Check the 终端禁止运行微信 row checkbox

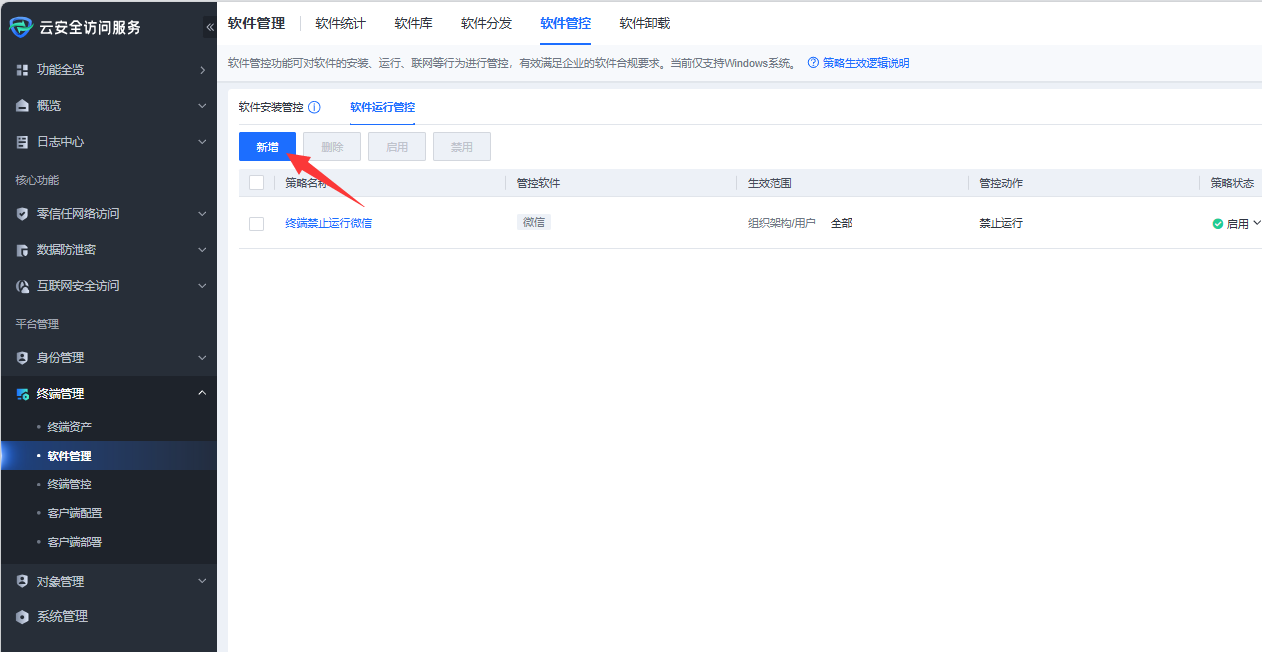(x=256, y=224)
